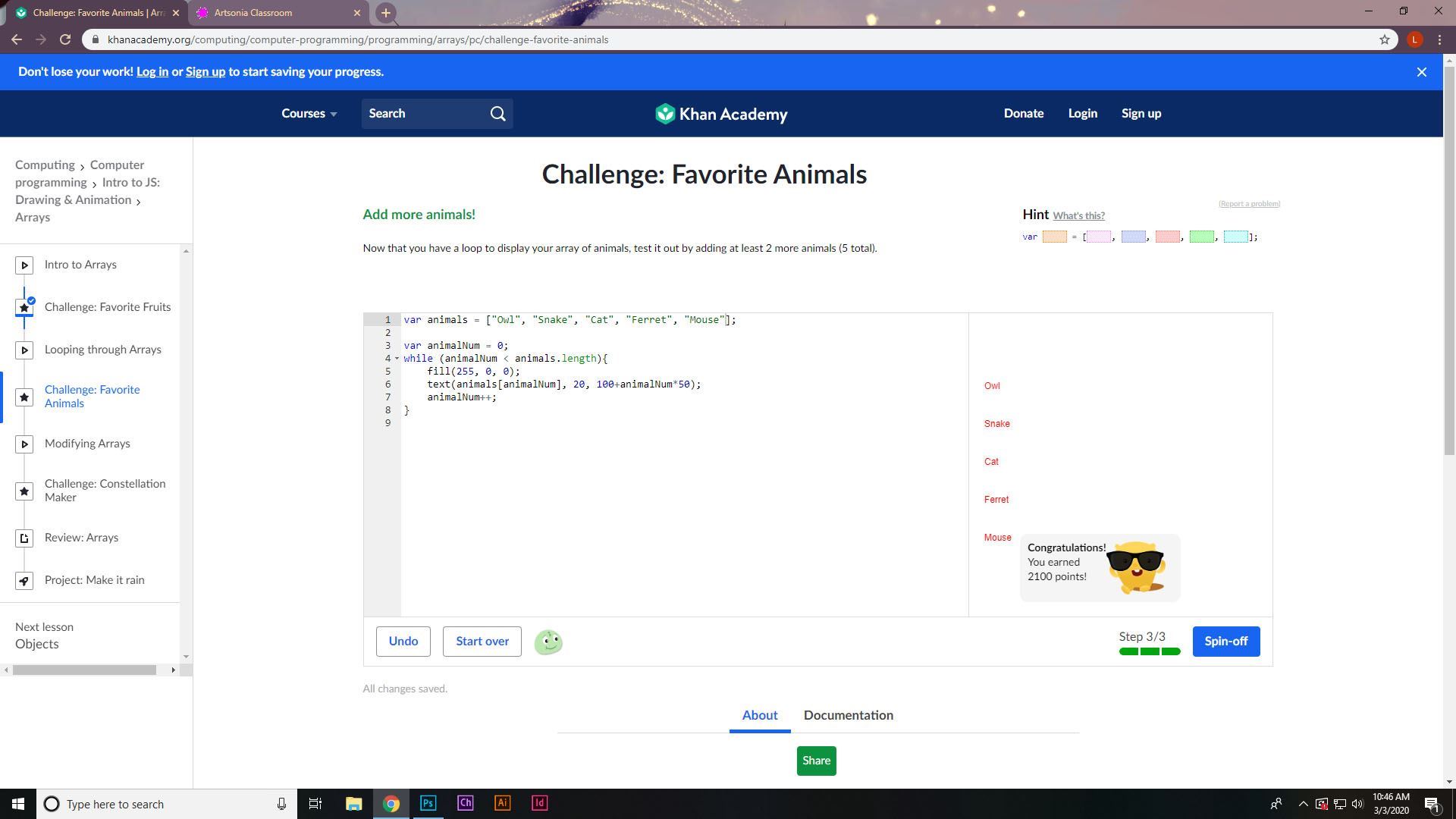Switch to the Documentation tab

848,715
